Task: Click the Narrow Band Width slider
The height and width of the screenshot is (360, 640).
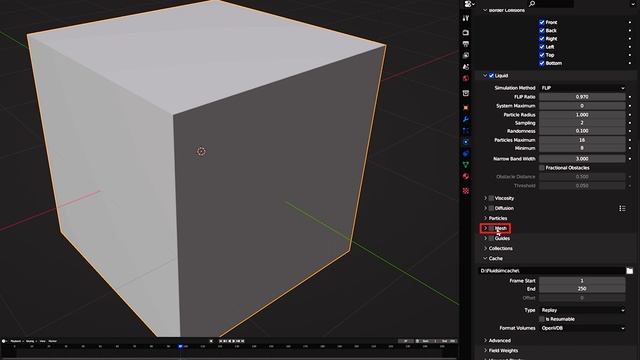Action: [582, 158]
